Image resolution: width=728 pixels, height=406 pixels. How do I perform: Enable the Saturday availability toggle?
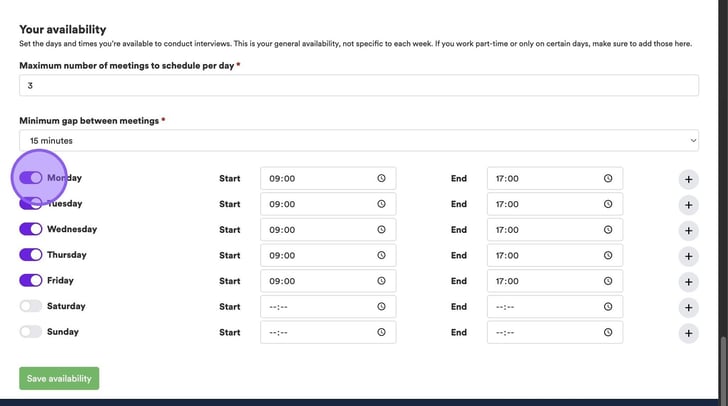pos(31,307)
